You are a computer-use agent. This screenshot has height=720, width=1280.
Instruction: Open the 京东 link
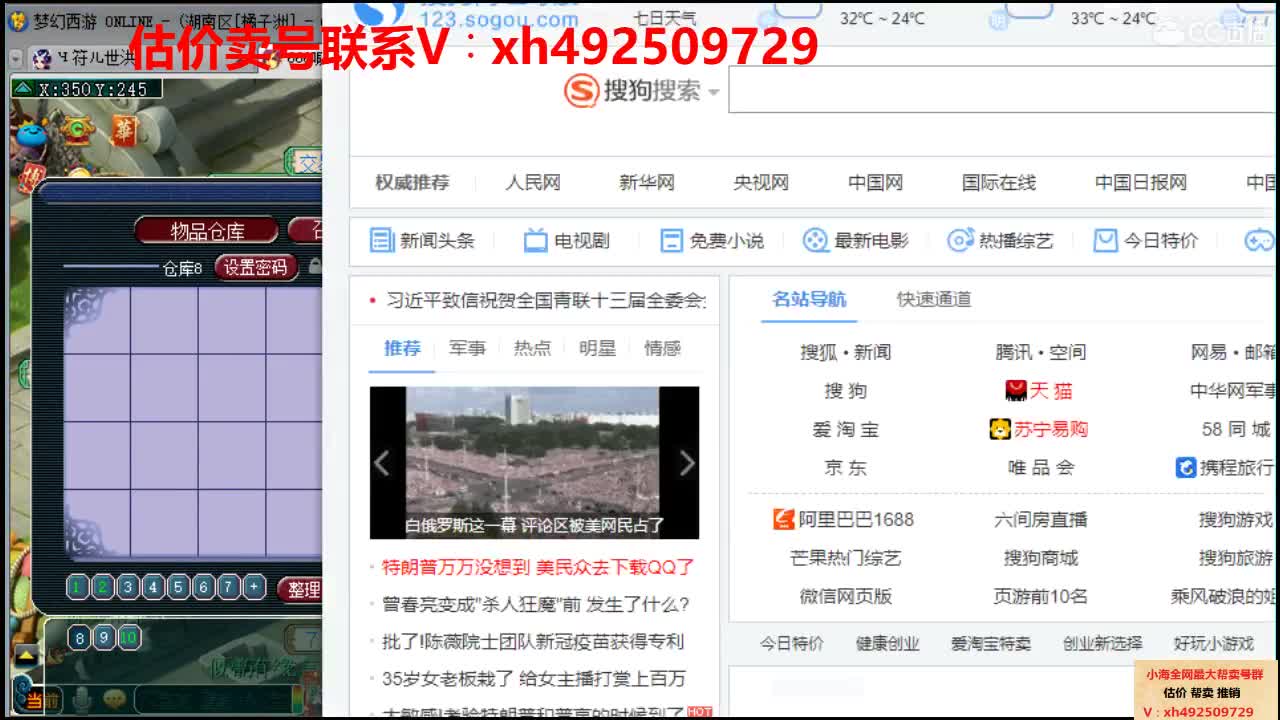coord(845,467)
